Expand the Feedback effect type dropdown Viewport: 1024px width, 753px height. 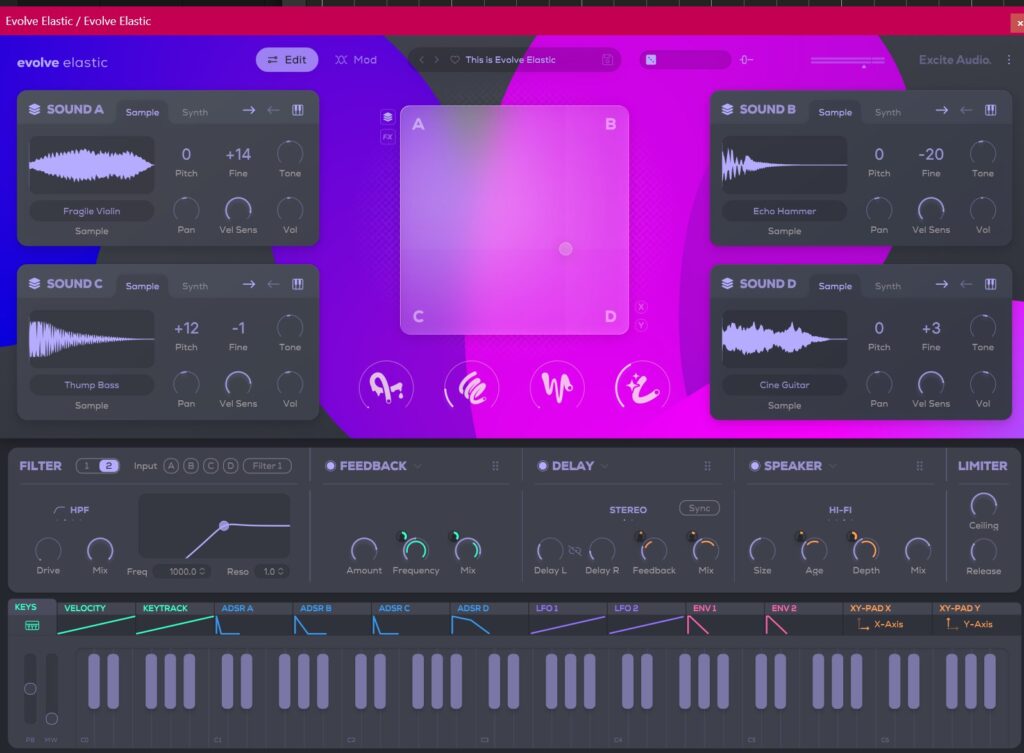[x=418, y=466]
